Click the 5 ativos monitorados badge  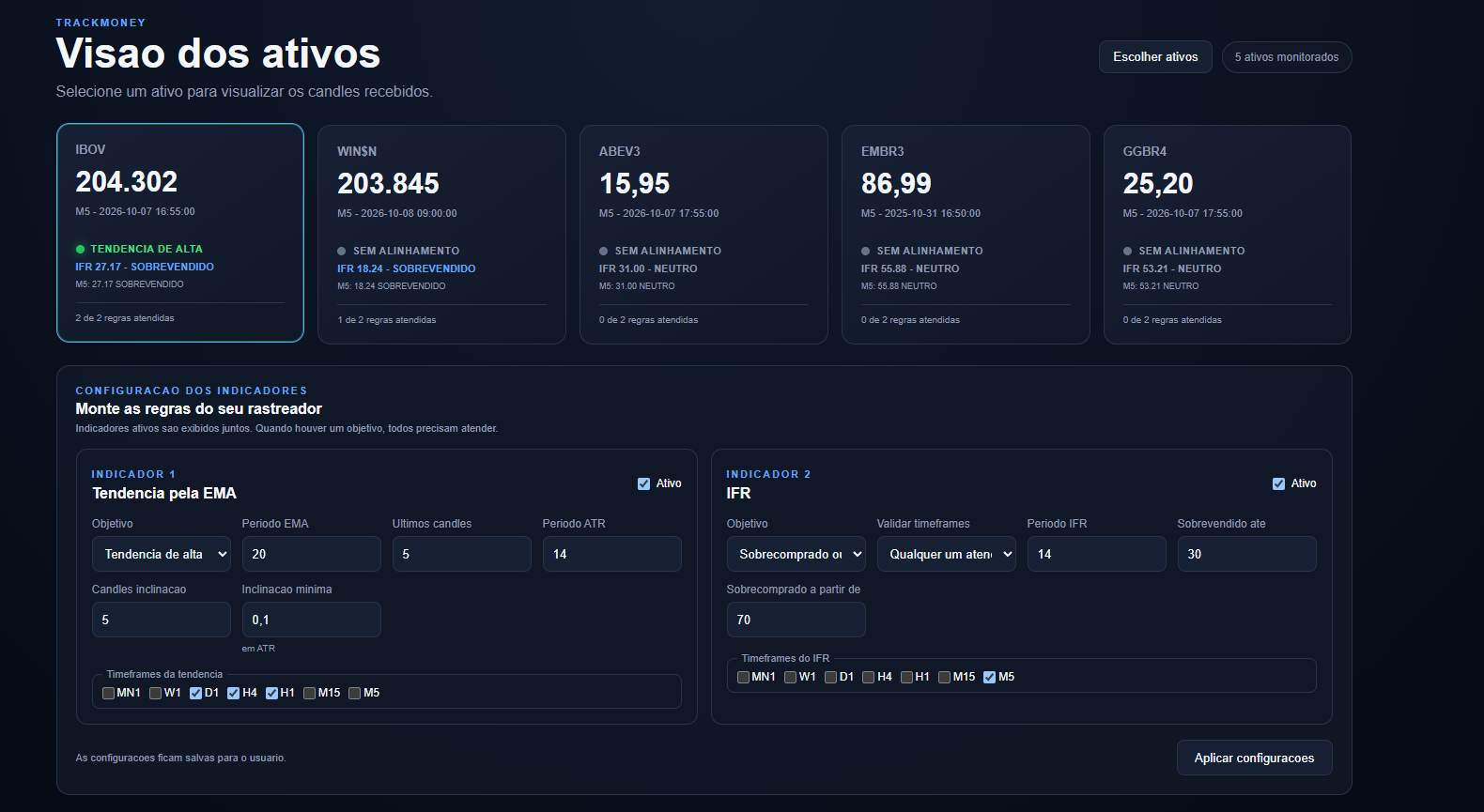1287,57
